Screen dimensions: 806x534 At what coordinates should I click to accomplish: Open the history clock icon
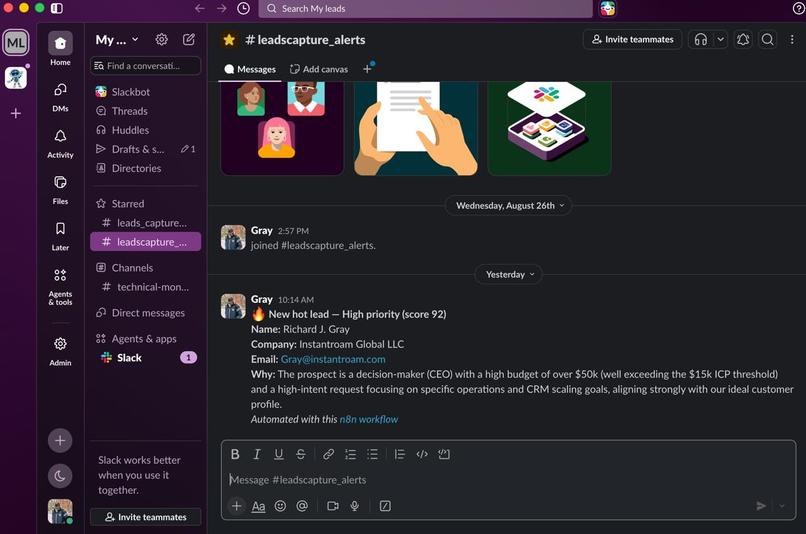[244, 9]
